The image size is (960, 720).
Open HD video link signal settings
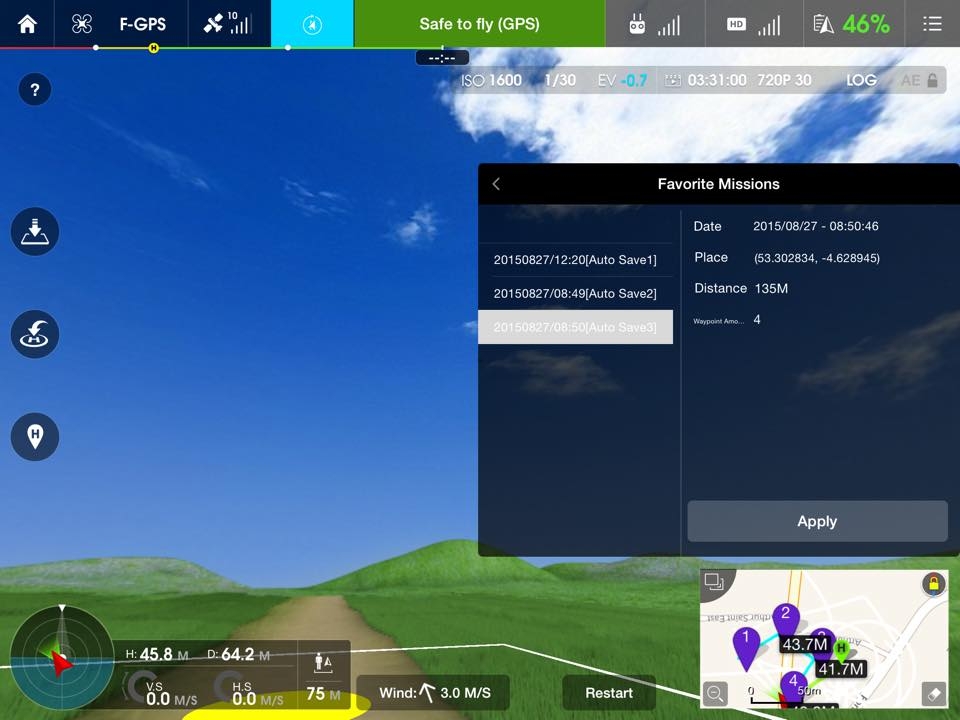point(754,24)
